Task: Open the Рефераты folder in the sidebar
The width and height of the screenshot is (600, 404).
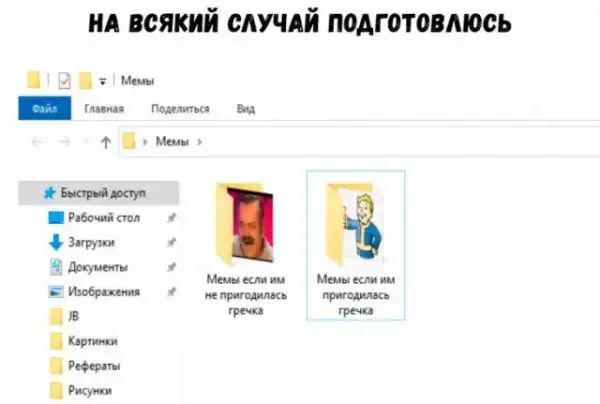Action: (94, 366)
